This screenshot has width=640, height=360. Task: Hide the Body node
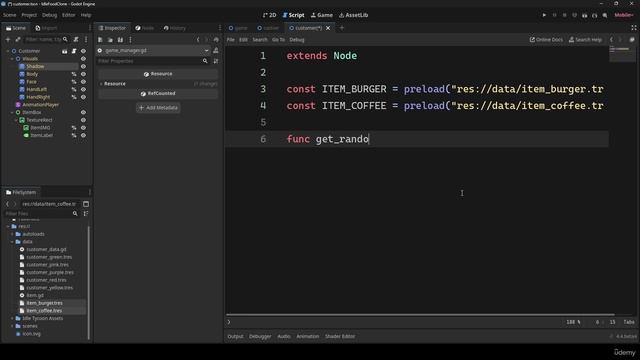point(83,74)
